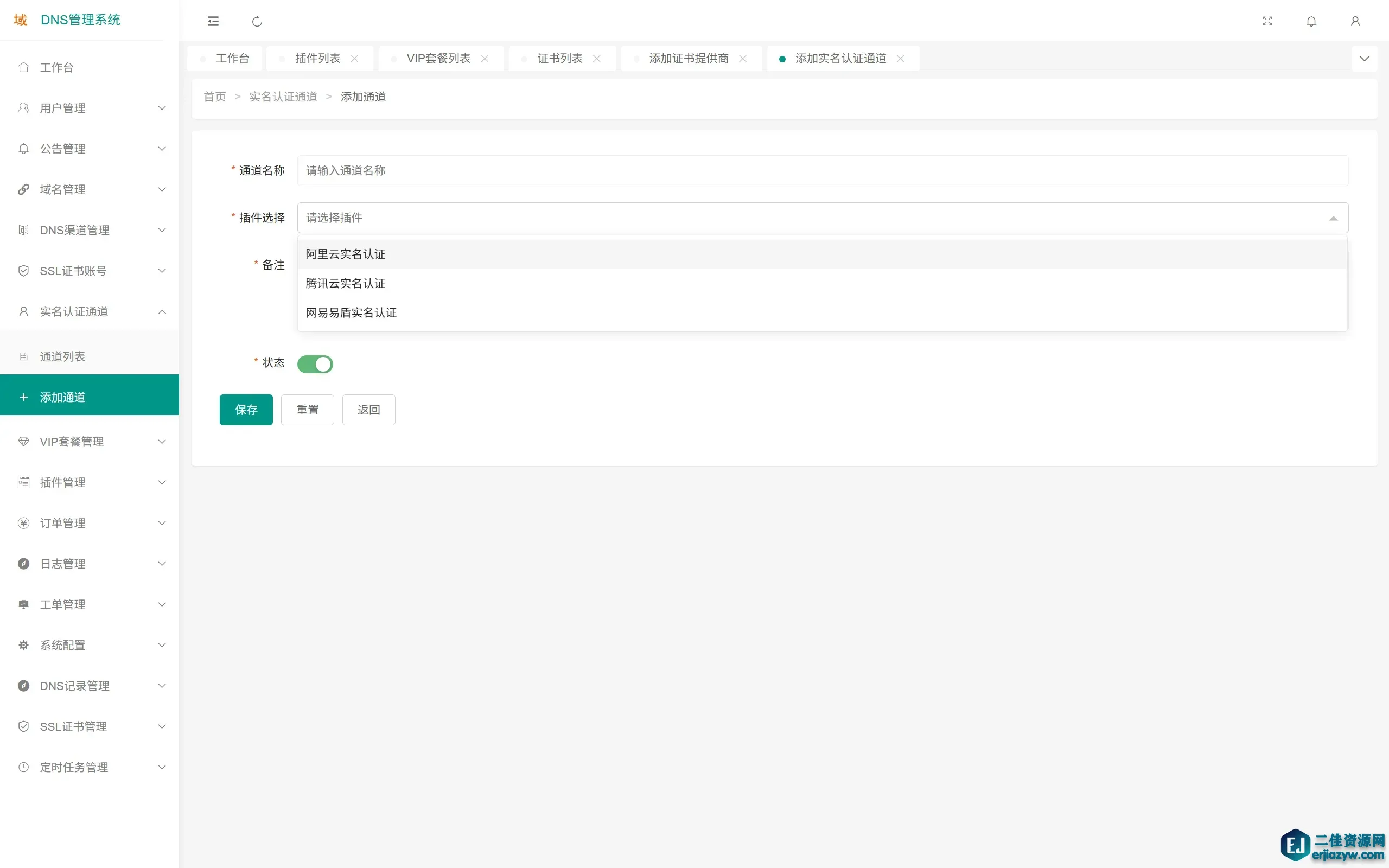Screen dimensions: 1389x868
Task: Click into the 通道名称 input field
Action: coord(822,170)
